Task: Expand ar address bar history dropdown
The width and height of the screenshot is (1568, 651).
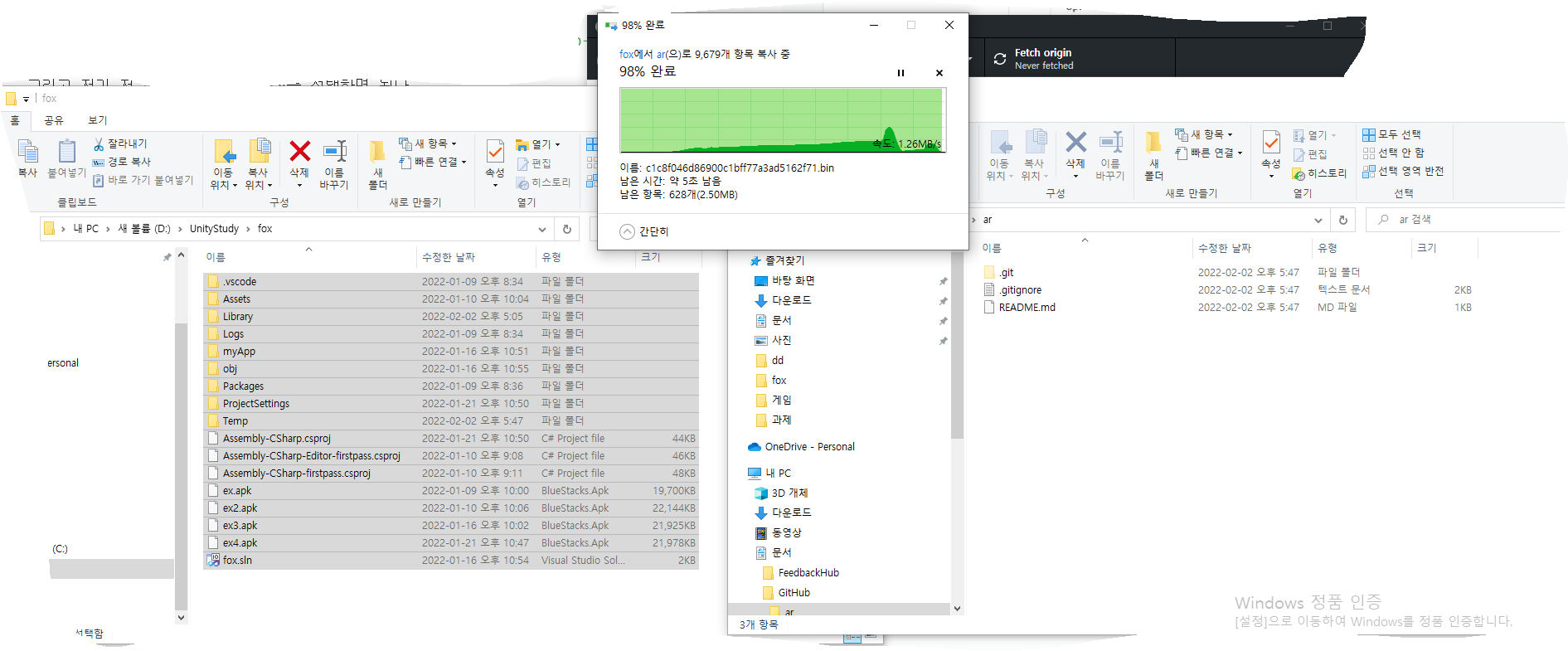Action: (x=1318, y=220)
